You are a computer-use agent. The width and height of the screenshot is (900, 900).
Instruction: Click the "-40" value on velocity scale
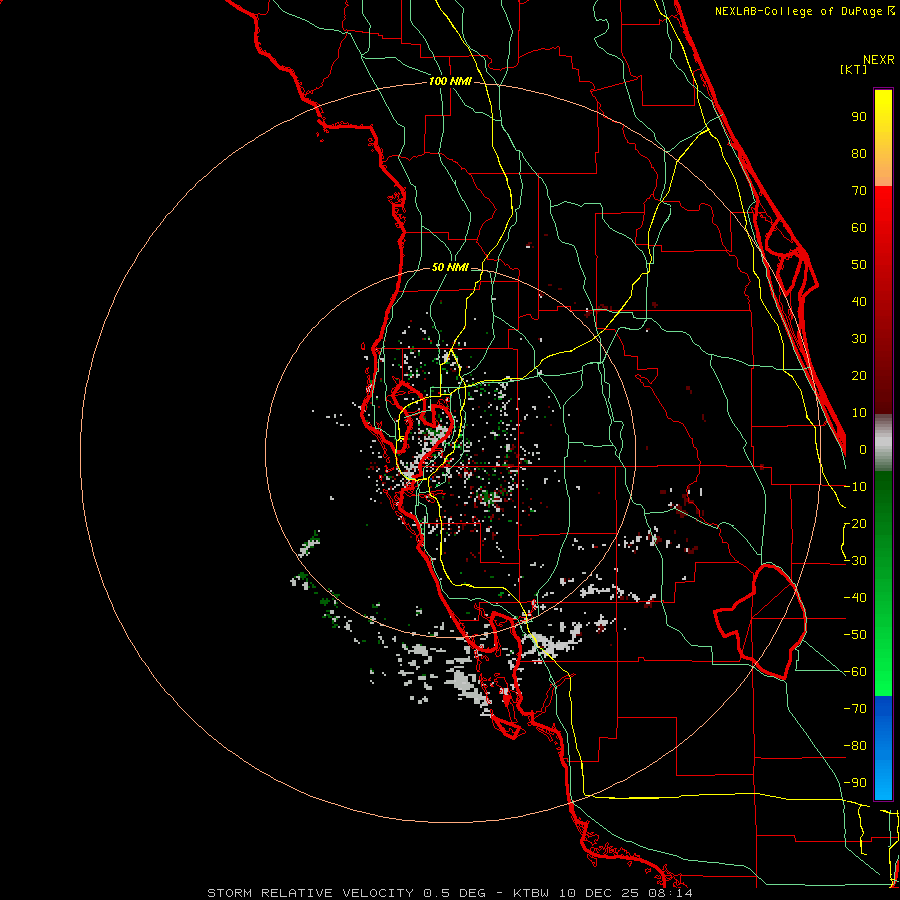pyautogui.click(x=855, y=598)
